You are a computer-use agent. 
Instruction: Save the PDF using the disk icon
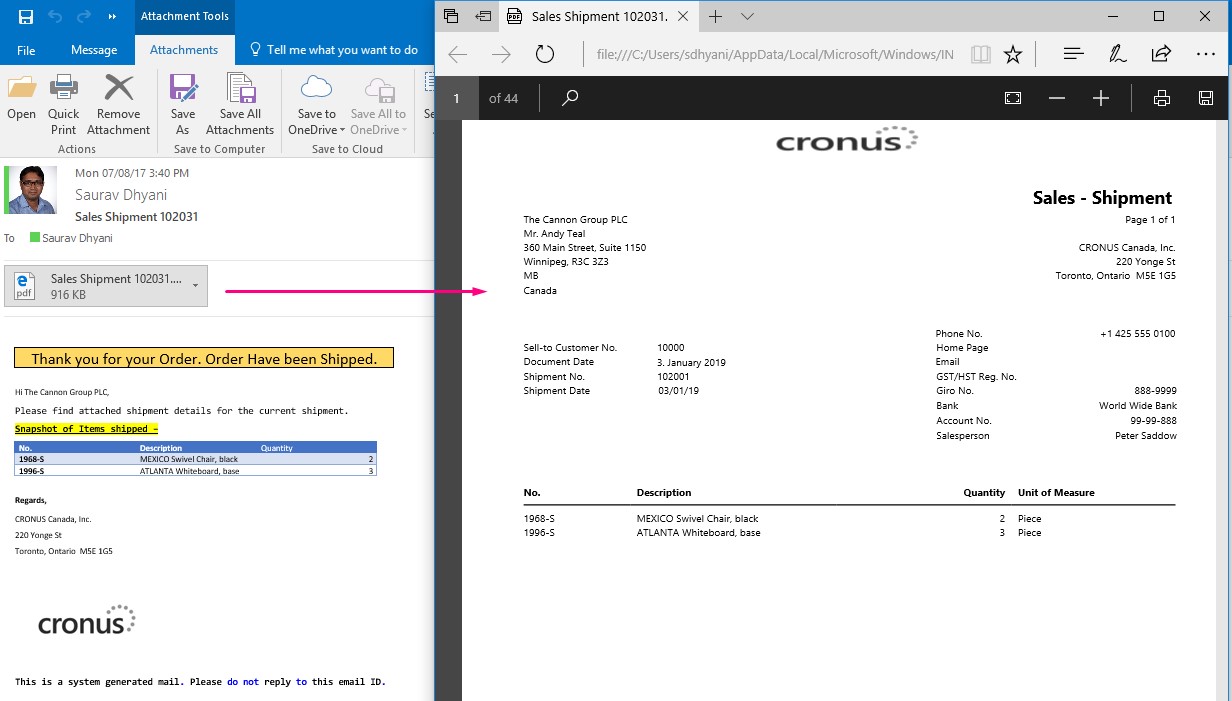[x=1206, y=98]
